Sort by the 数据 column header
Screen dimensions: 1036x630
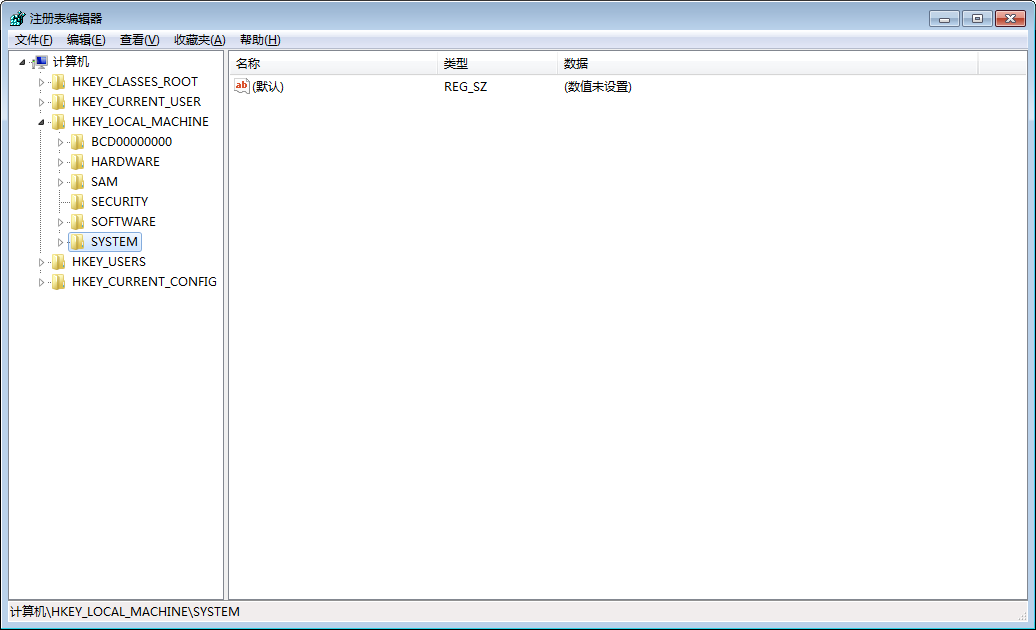[x=768, y=63]
